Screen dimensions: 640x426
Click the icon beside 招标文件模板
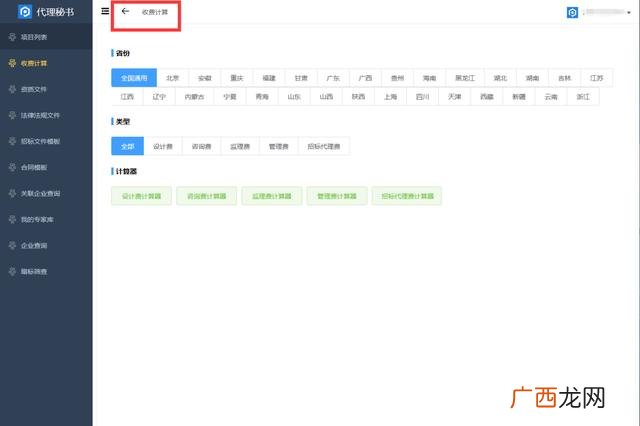tap(12, 141)
